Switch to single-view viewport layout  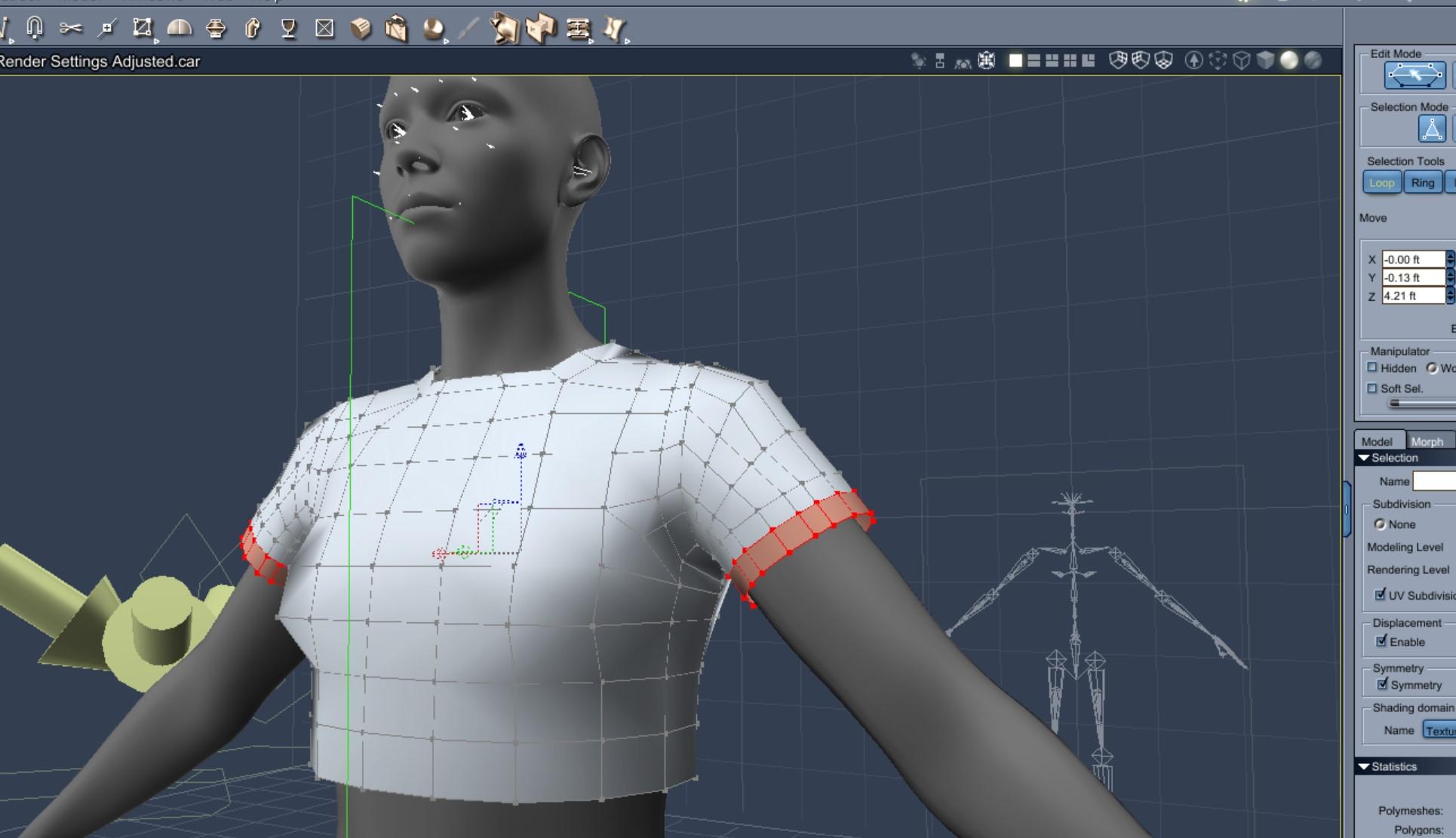1015,60
